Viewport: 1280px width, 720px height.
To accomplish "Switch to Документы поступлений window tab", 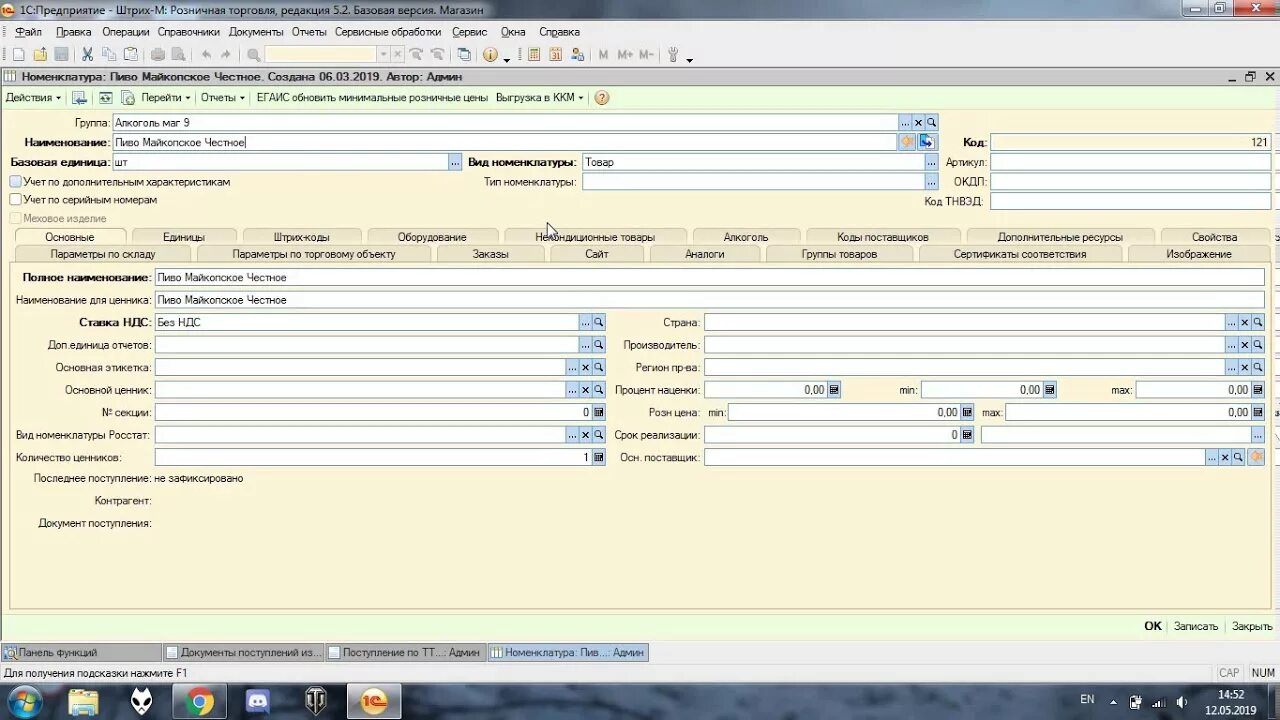I will (243, 652).
